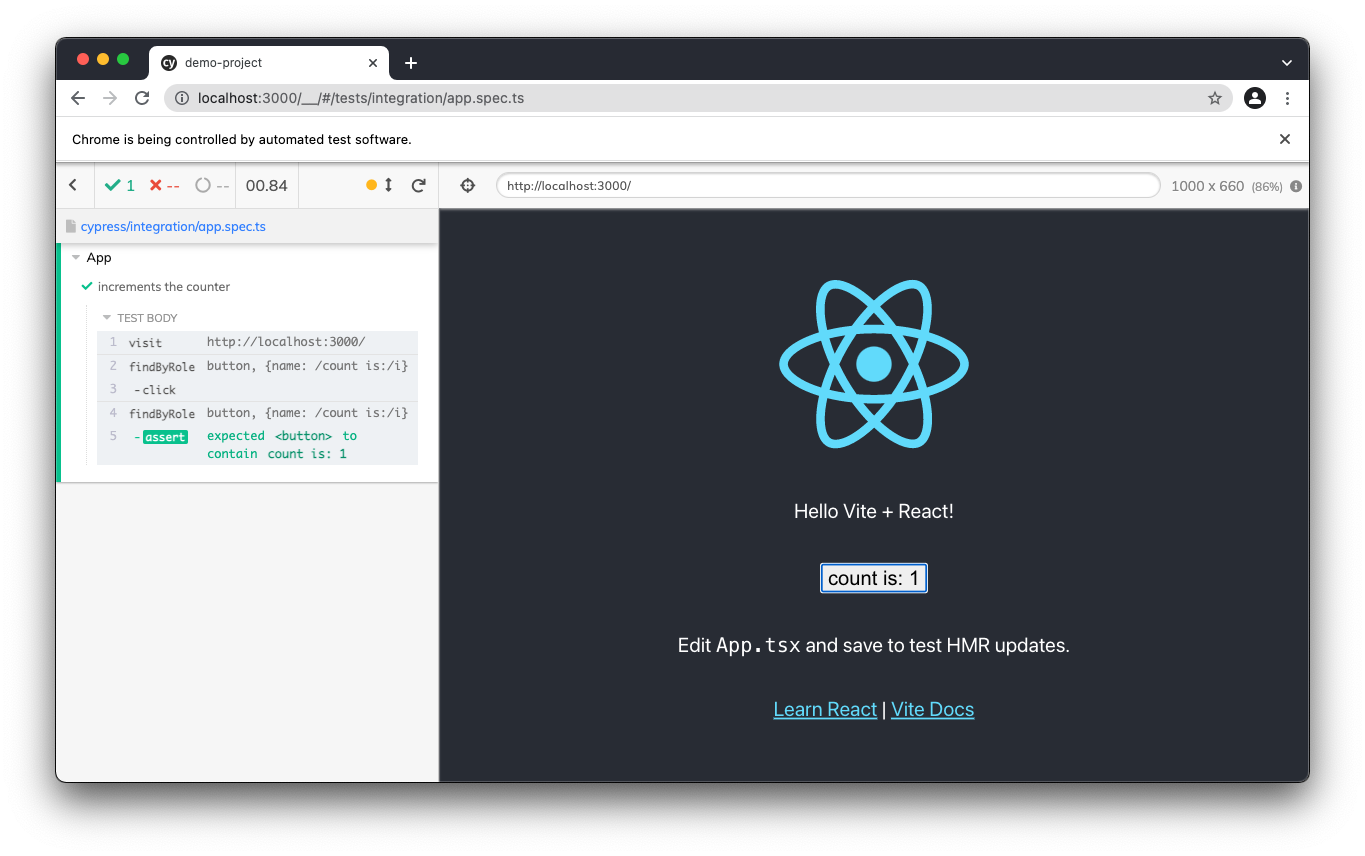Click the Cypress URL field showing localhost:3000
Viewport: 1365px width, 856px height.
(828, 186)
